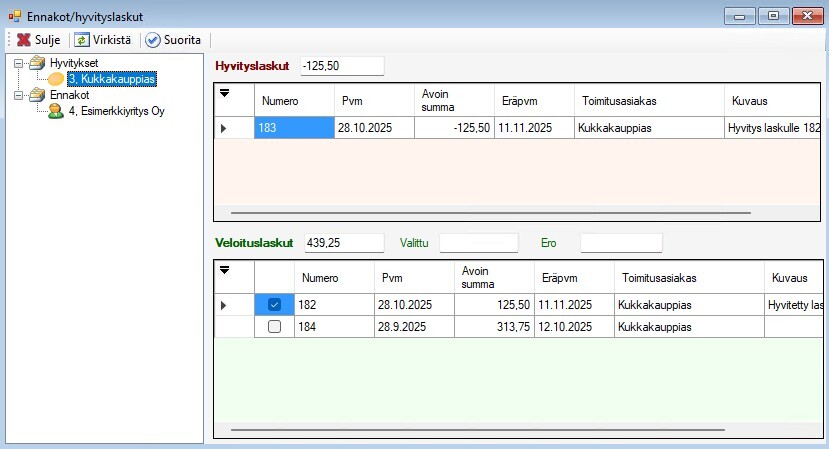Collapse the Ennakot tree node
The image size is (829, 449).
click(x=19, y=95)
